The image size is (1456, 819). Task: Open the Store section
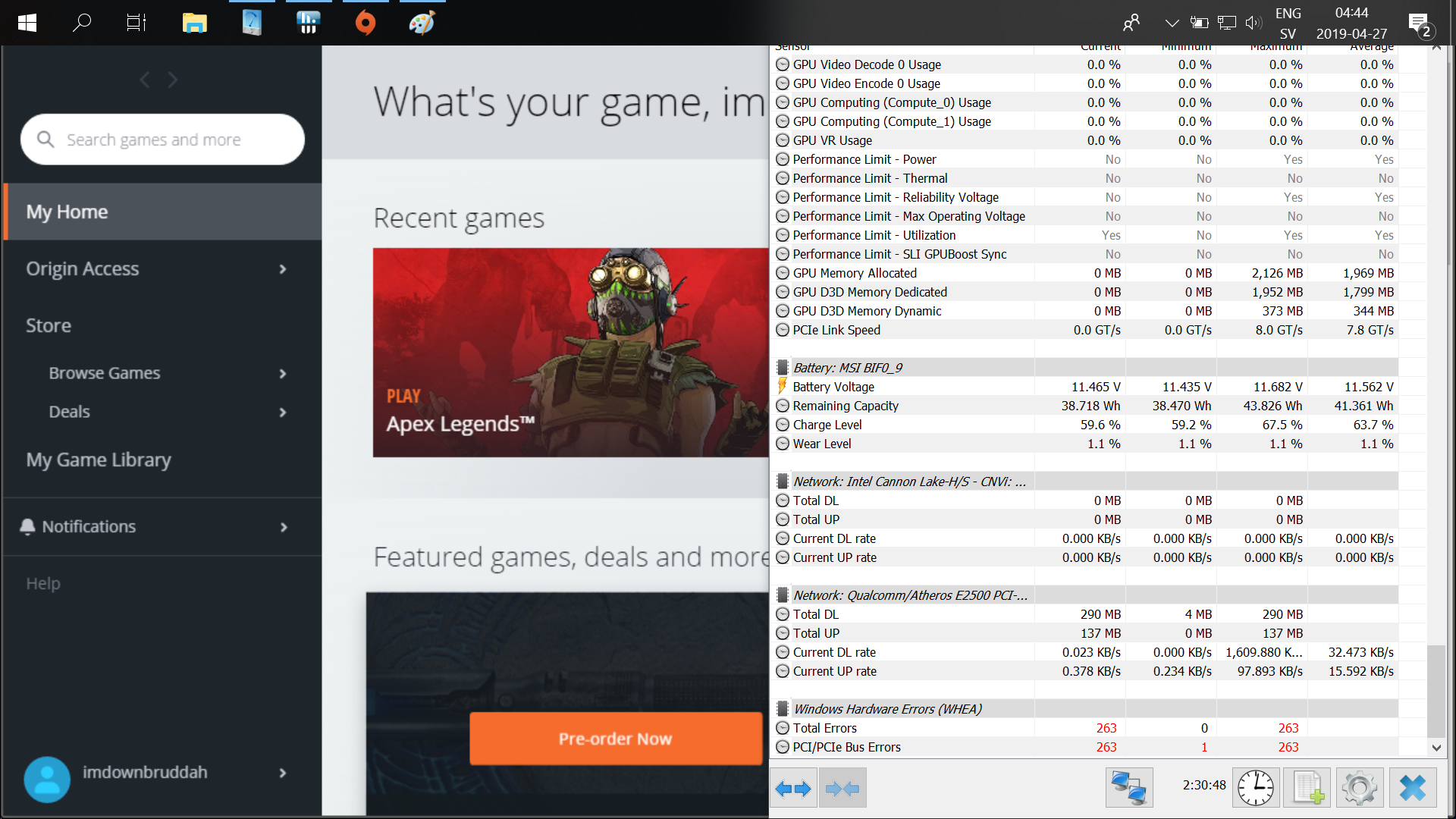(49, 325)
